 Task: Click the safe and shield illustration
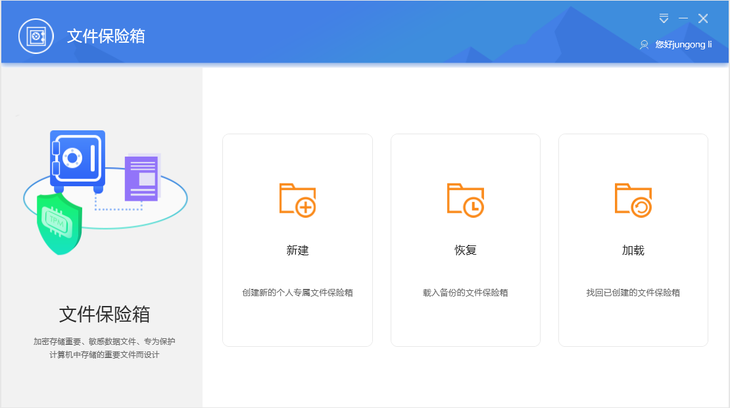pos(105,192)
